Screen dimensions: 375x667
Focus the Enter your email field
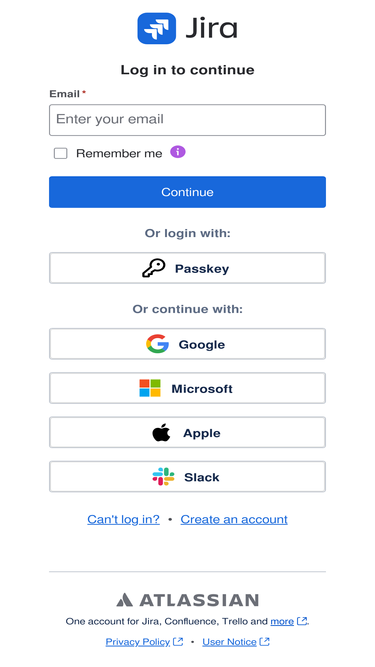pyautogui.click(x=188, y=120)
